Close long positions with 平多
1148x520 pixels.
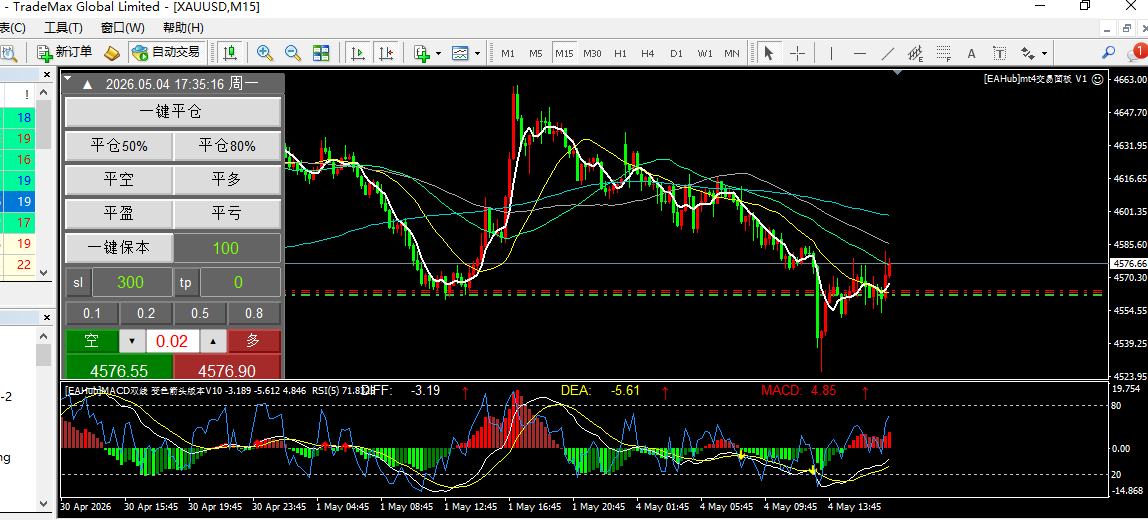coord(227,179)
